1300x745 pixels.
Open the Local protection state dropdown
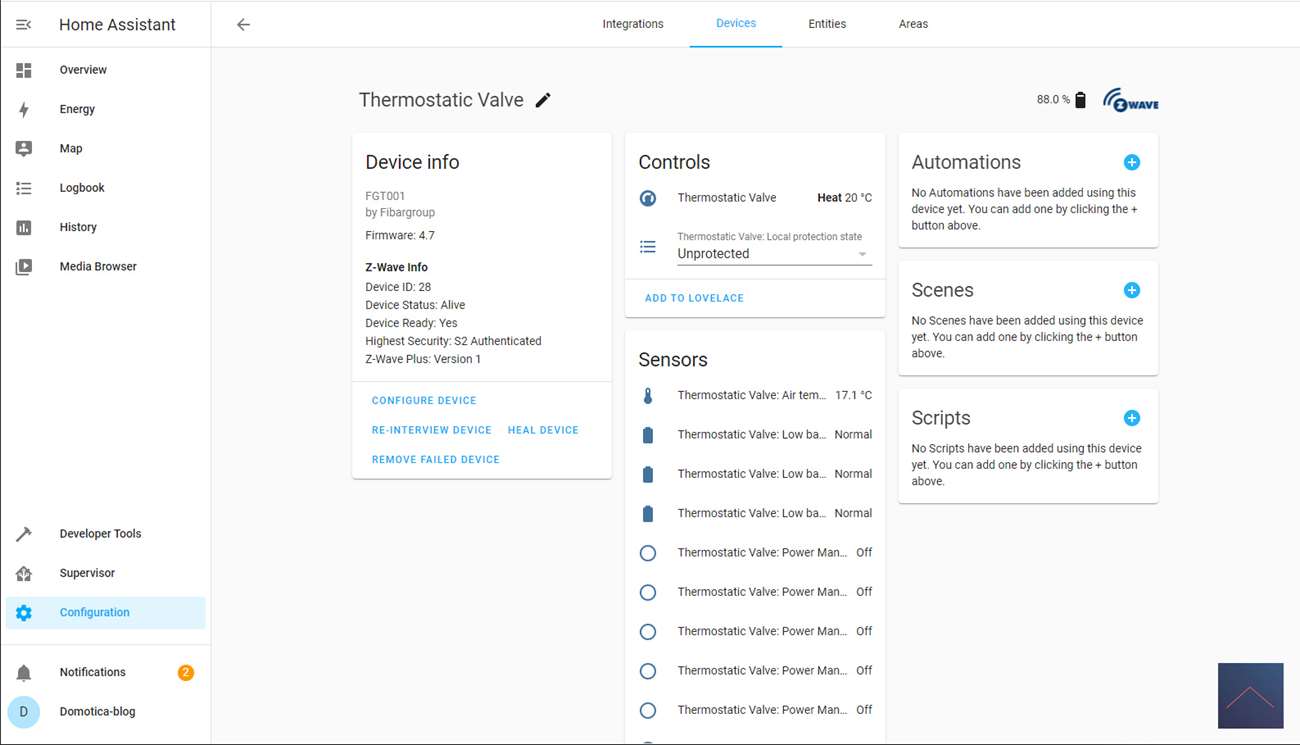[773, 254]
